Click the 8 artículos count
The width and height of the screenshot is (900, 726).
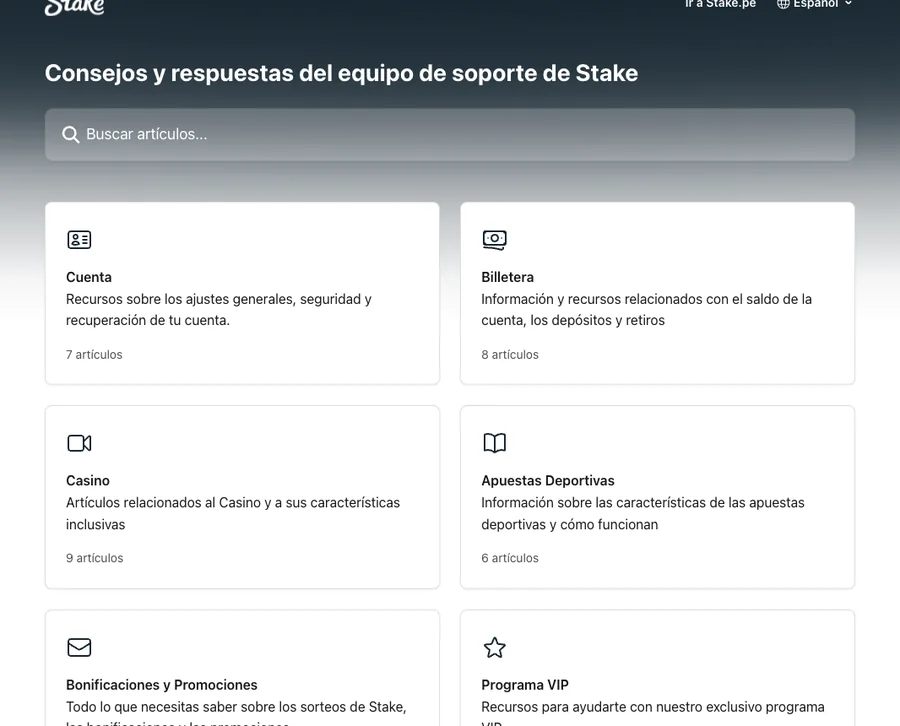coord(510,355)
